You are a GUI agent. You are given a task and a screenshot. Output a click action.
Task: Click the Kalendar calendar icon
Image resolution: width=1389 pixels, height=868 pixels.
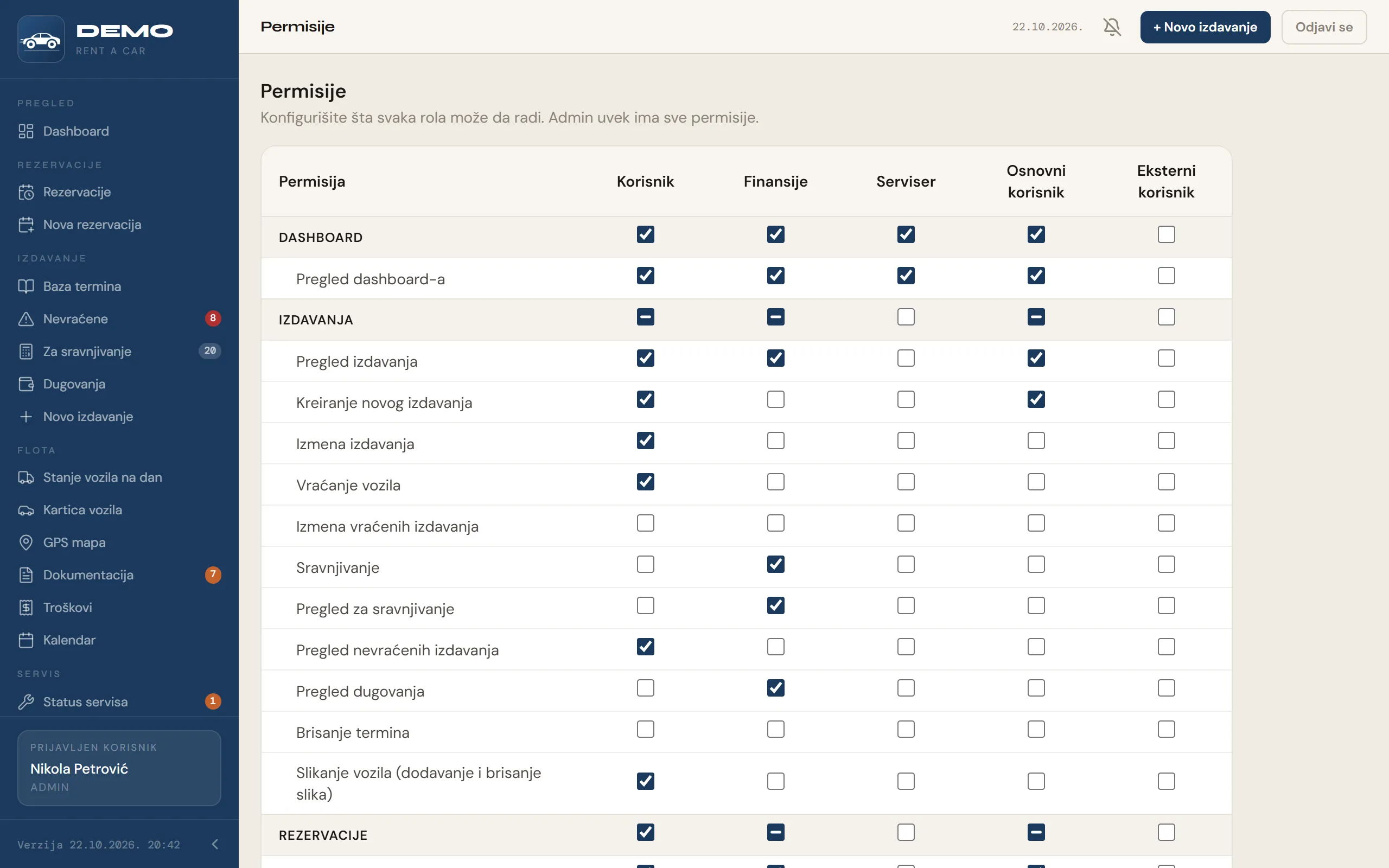[26, 640]
